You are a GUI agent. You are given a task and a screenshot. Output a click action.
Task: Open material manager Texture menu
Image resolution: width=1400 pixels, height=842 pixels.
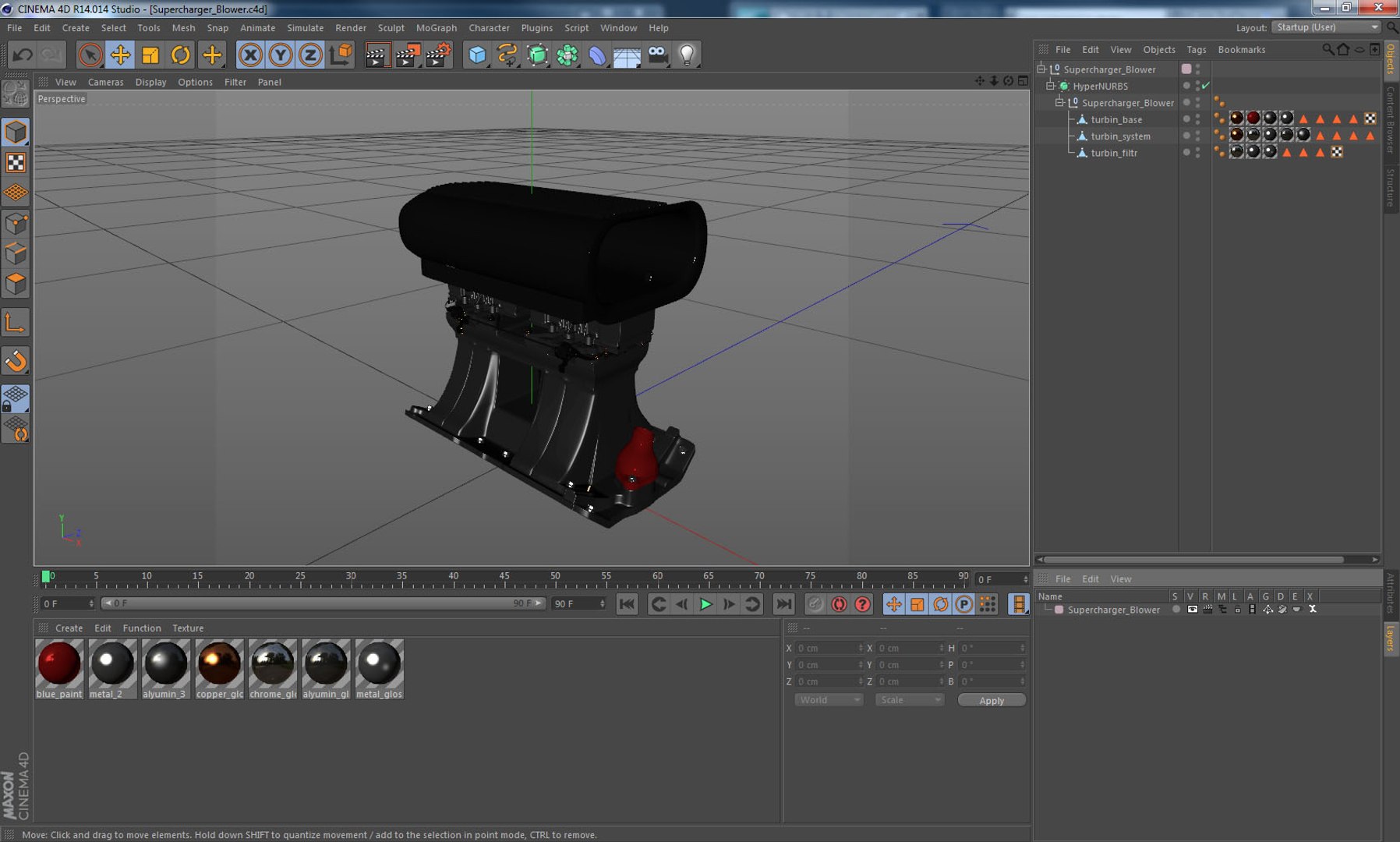point(188,628)
